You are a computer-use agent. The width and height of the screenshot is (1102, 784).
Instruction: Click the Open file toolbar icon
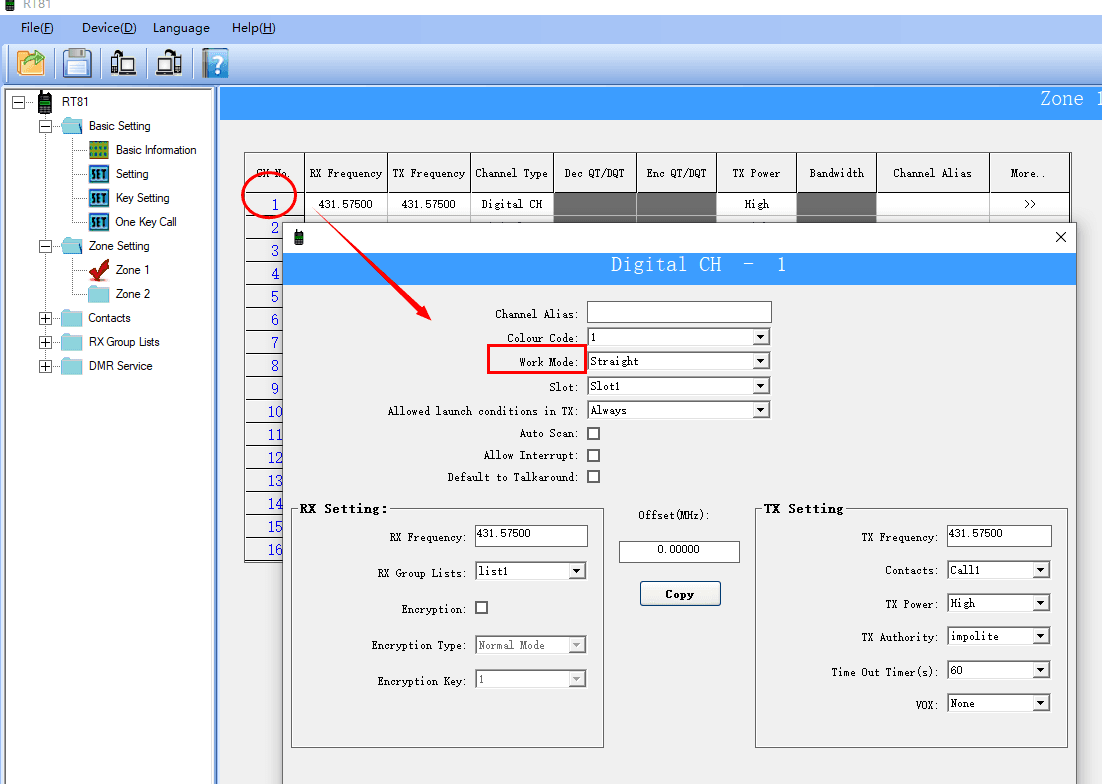click(x=32, y=63)
